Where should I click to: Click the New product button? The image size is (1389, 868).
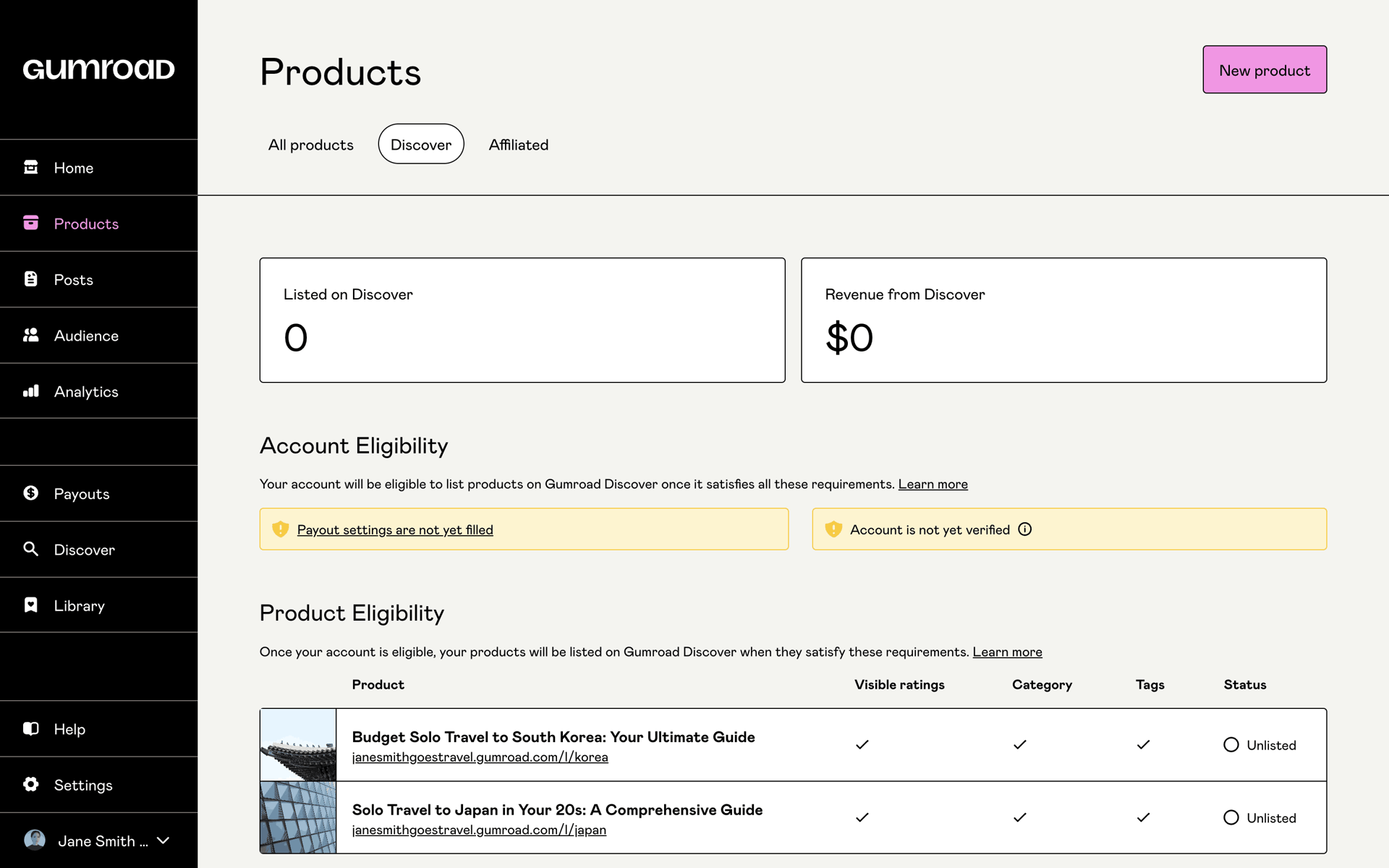1265,69
